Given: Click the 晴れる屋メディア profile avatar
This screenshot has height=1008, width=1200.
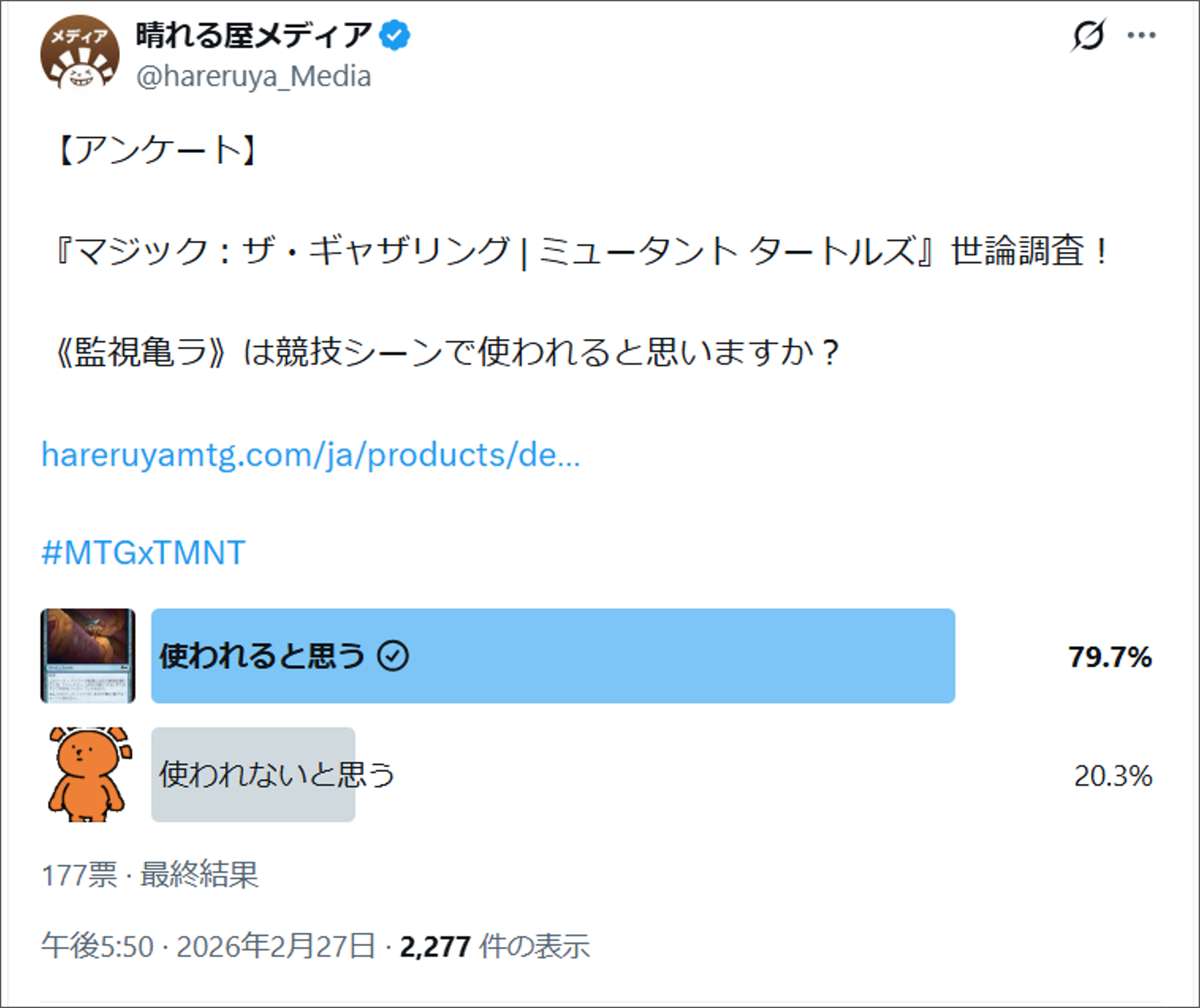Looking at the screenshot, I should pyautogui.click(x=79, y=53).
